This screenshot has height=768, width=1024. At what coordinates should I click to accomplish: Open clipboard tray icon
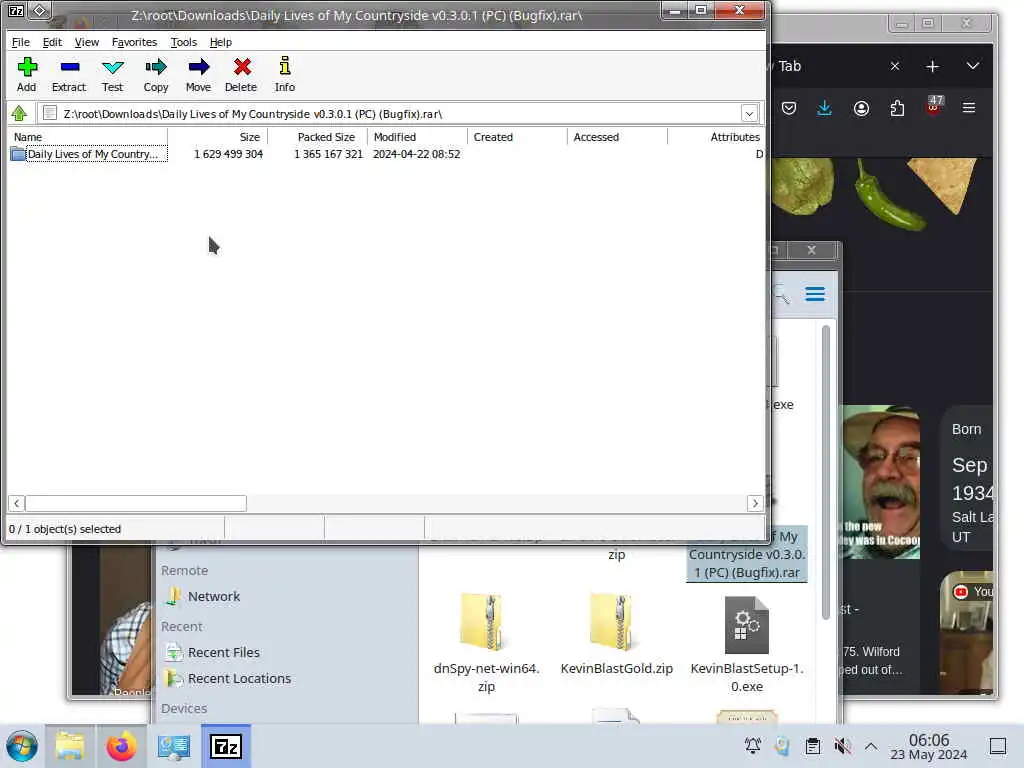click(812, 746)
